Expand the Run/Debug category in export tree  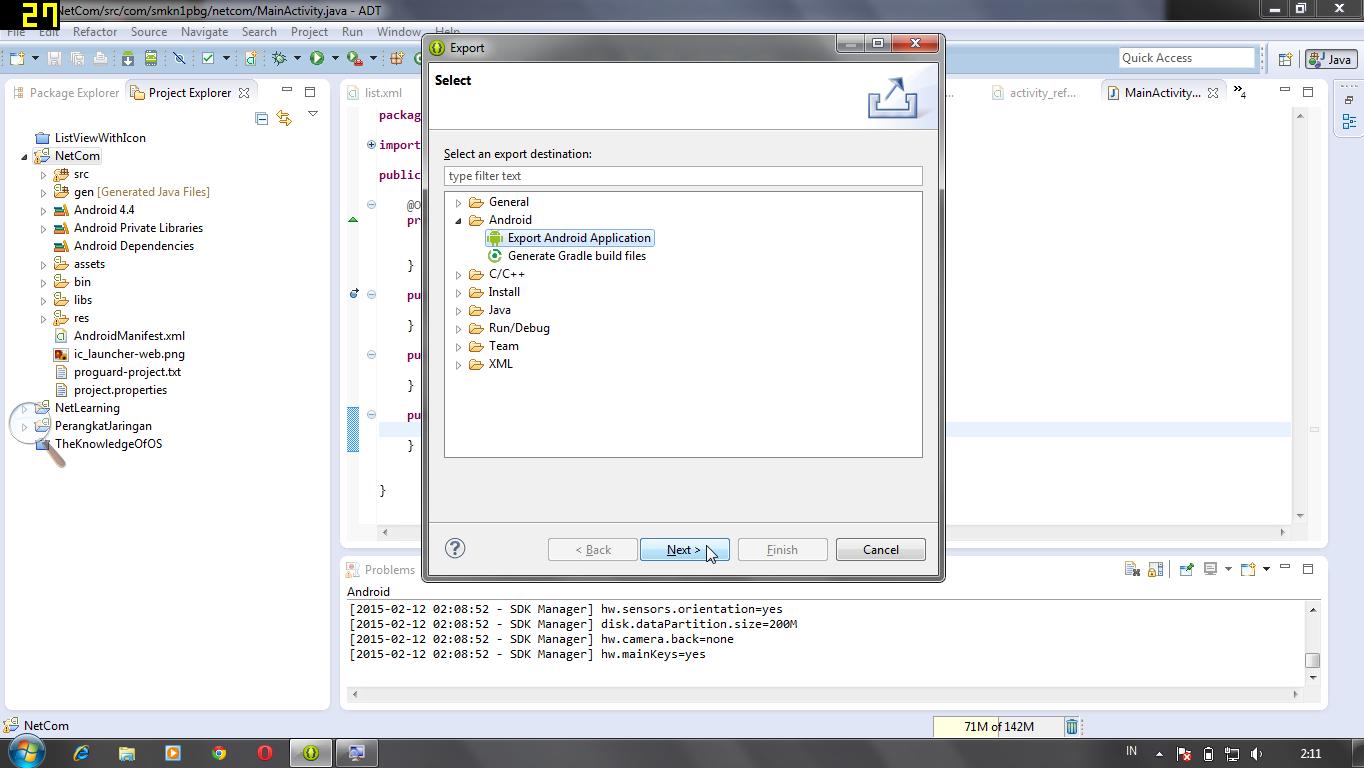coord(459,328)
